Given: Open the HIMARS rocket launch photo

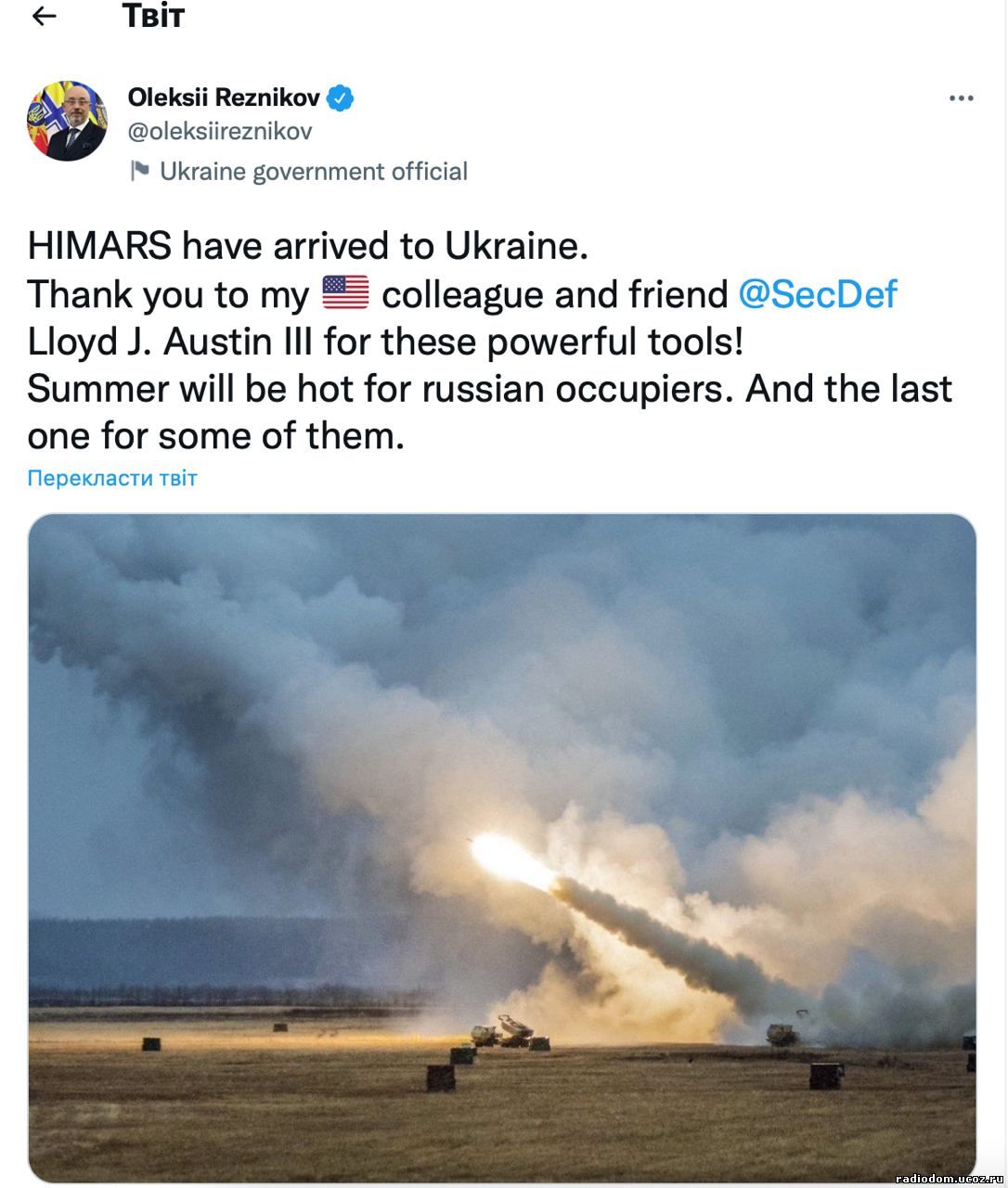Looking at the screenshot, I should 502,847.
